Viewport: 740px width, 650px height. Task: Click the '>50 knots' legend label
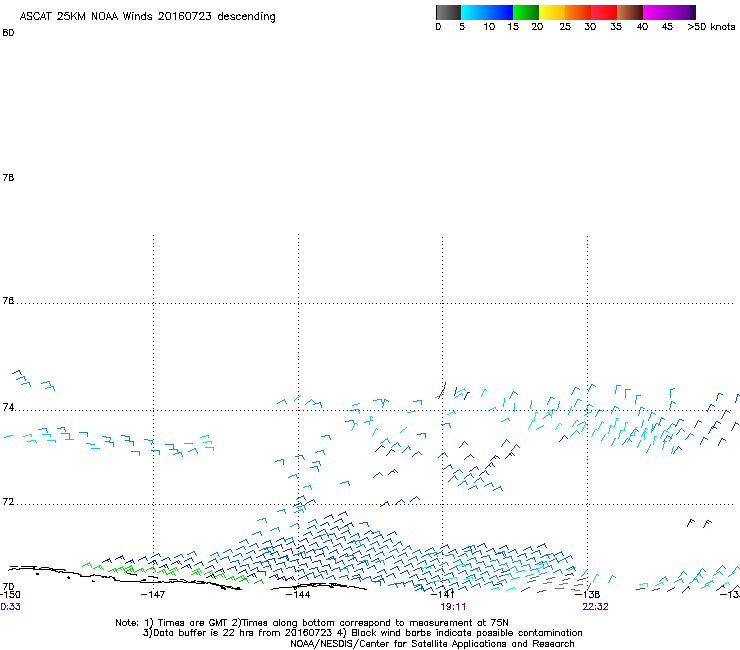click(711, 27)
